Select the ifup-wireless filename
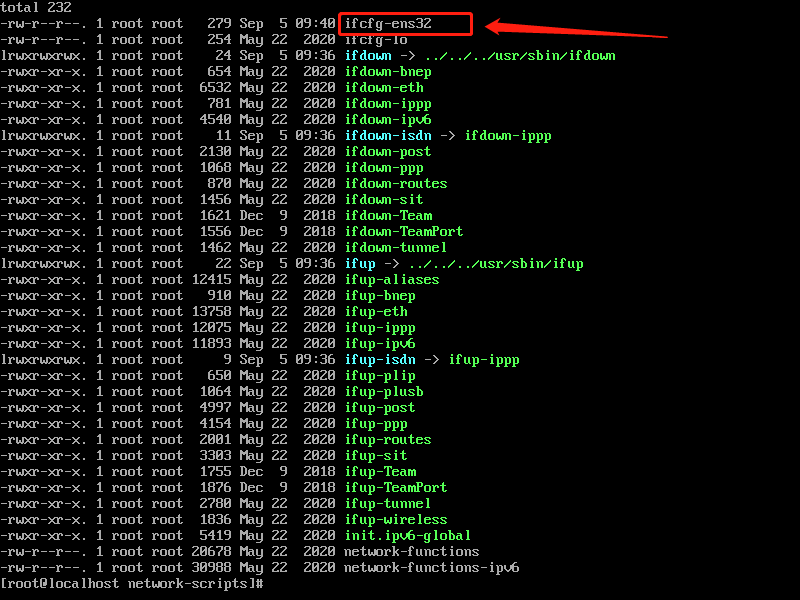 coord(396,520)
